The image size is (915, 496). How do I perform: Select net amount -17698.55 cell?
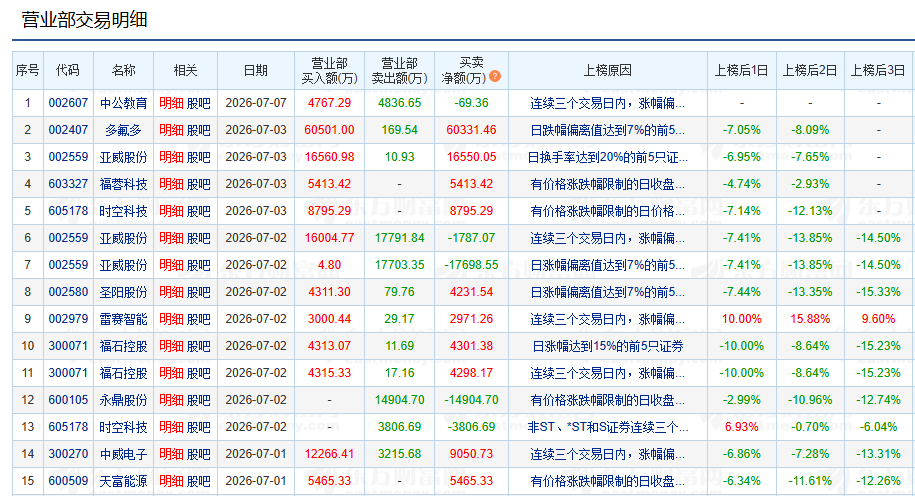[472, 265]
